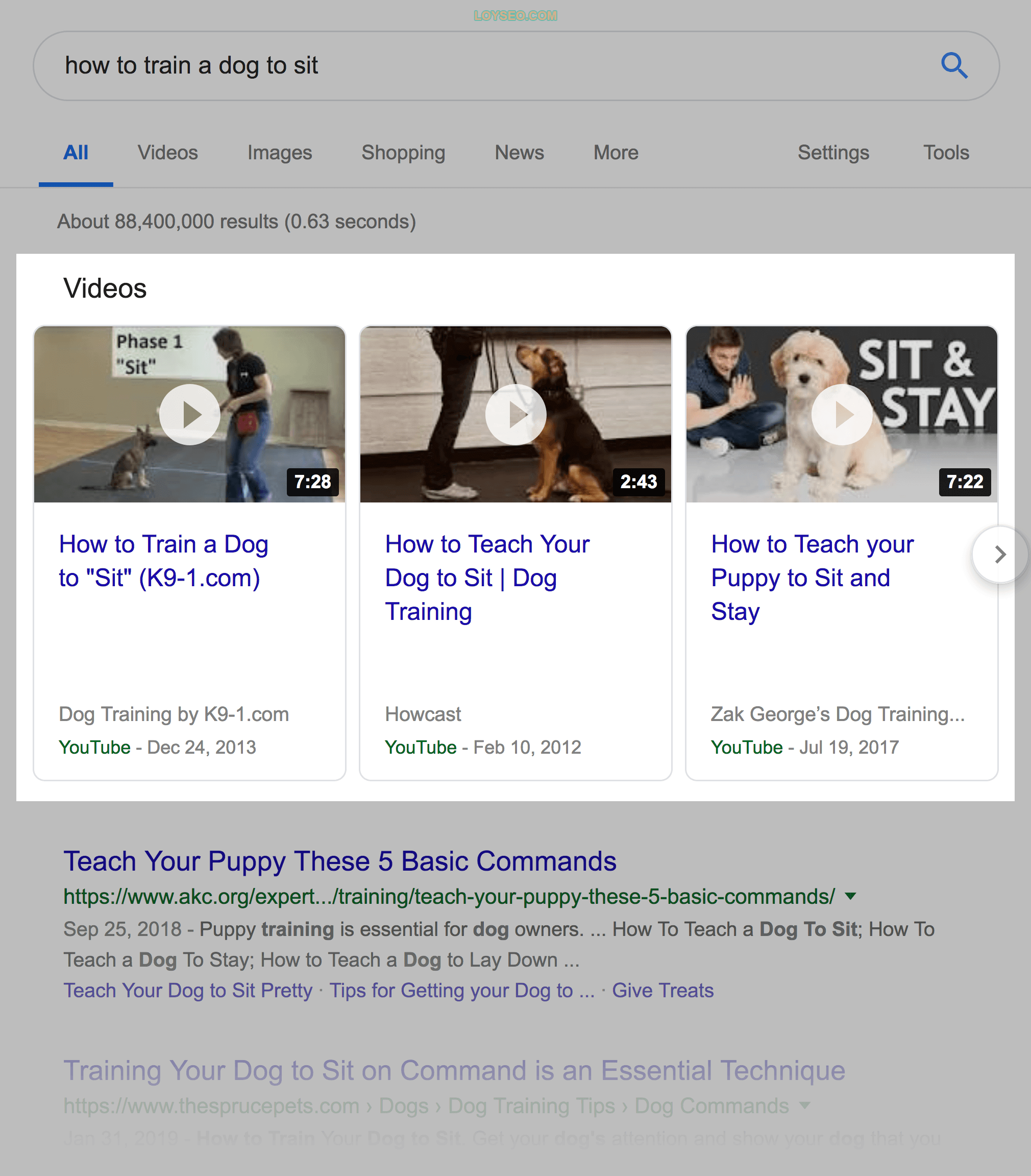Open 'Tips for Getting your Dog to ...' sitelink
The image size is (1031, 1176).
click(462, 991)
